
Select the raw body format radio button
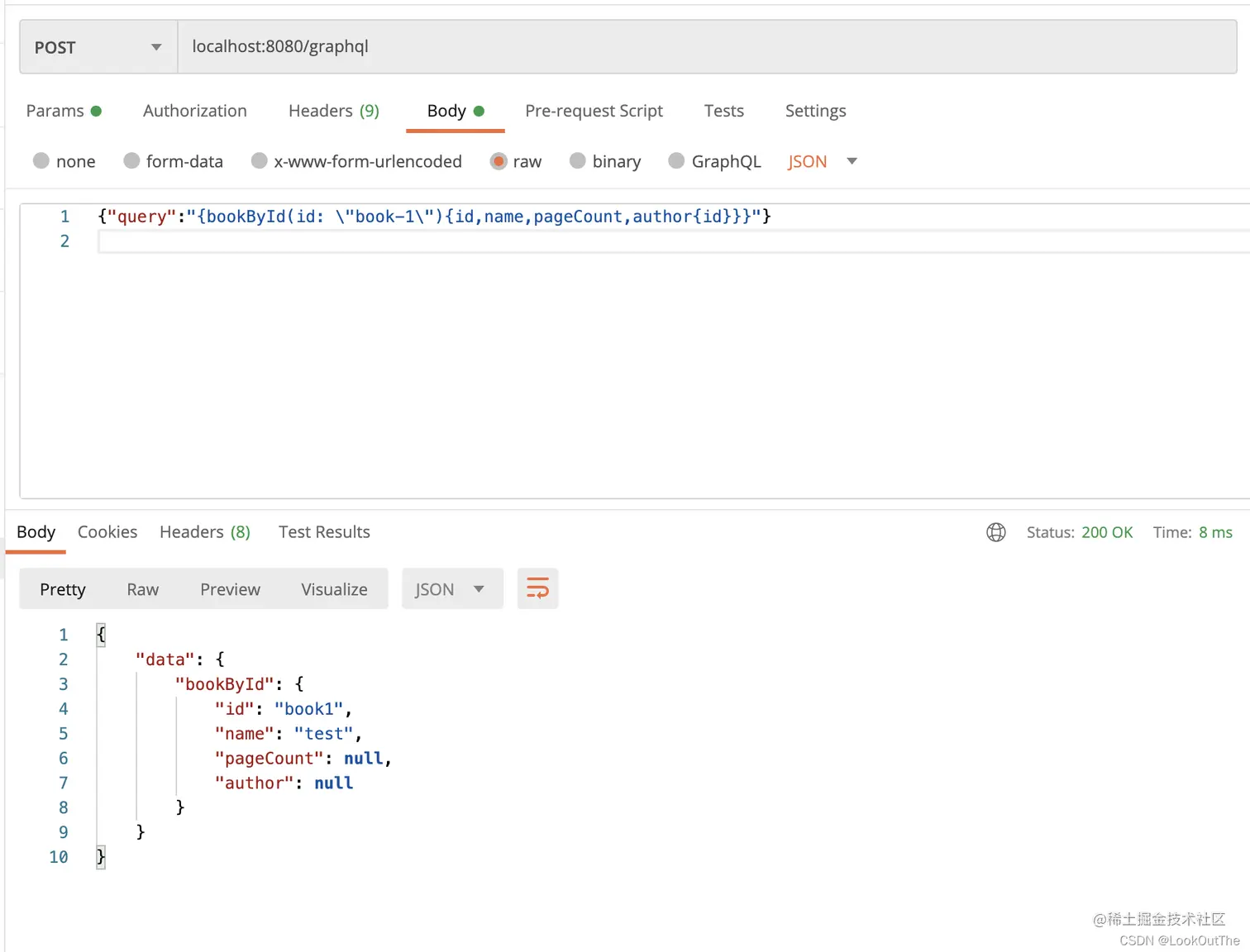[x=499, y=161]
